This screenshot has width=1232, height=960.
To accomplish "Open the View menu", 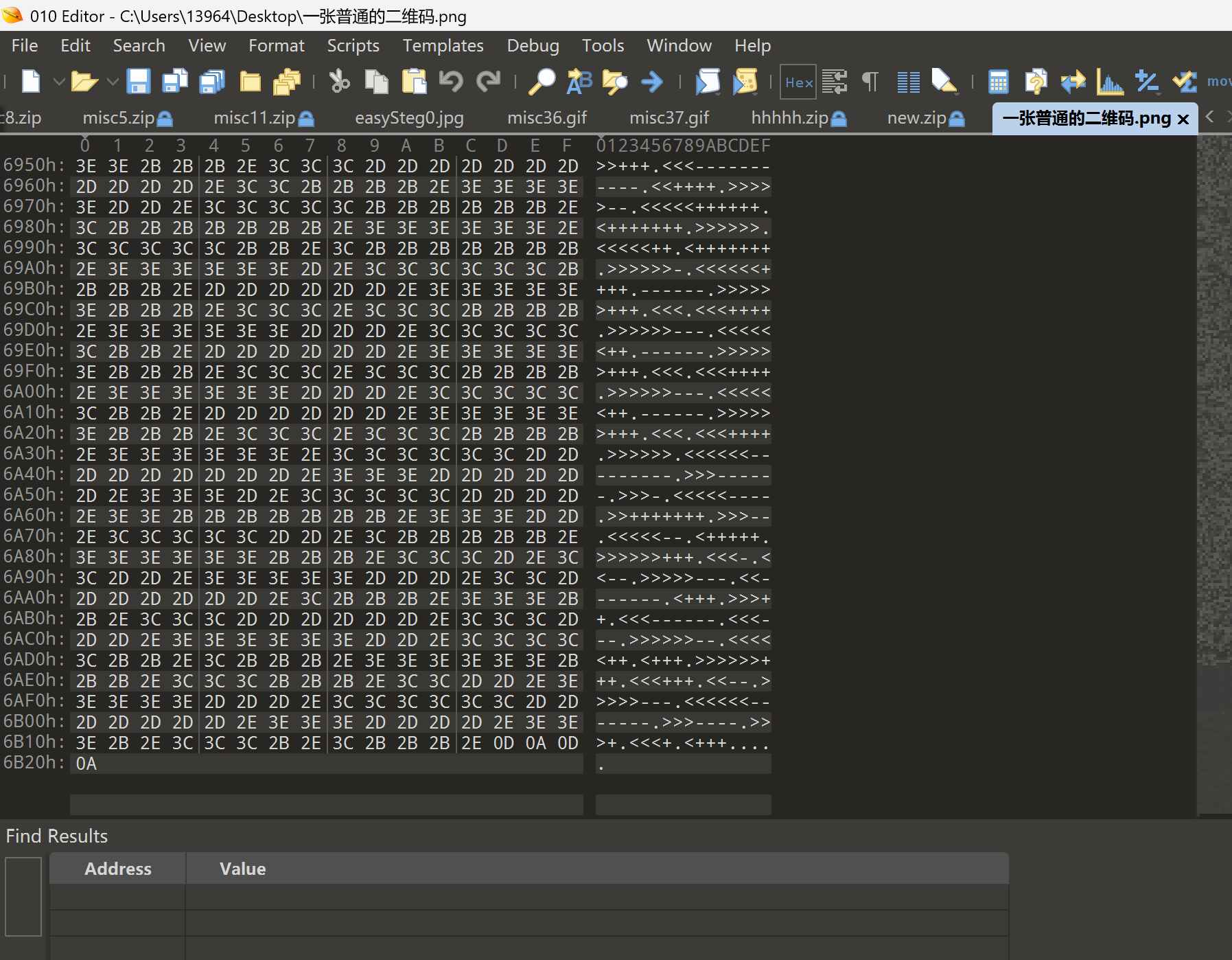I will (207, 45).
